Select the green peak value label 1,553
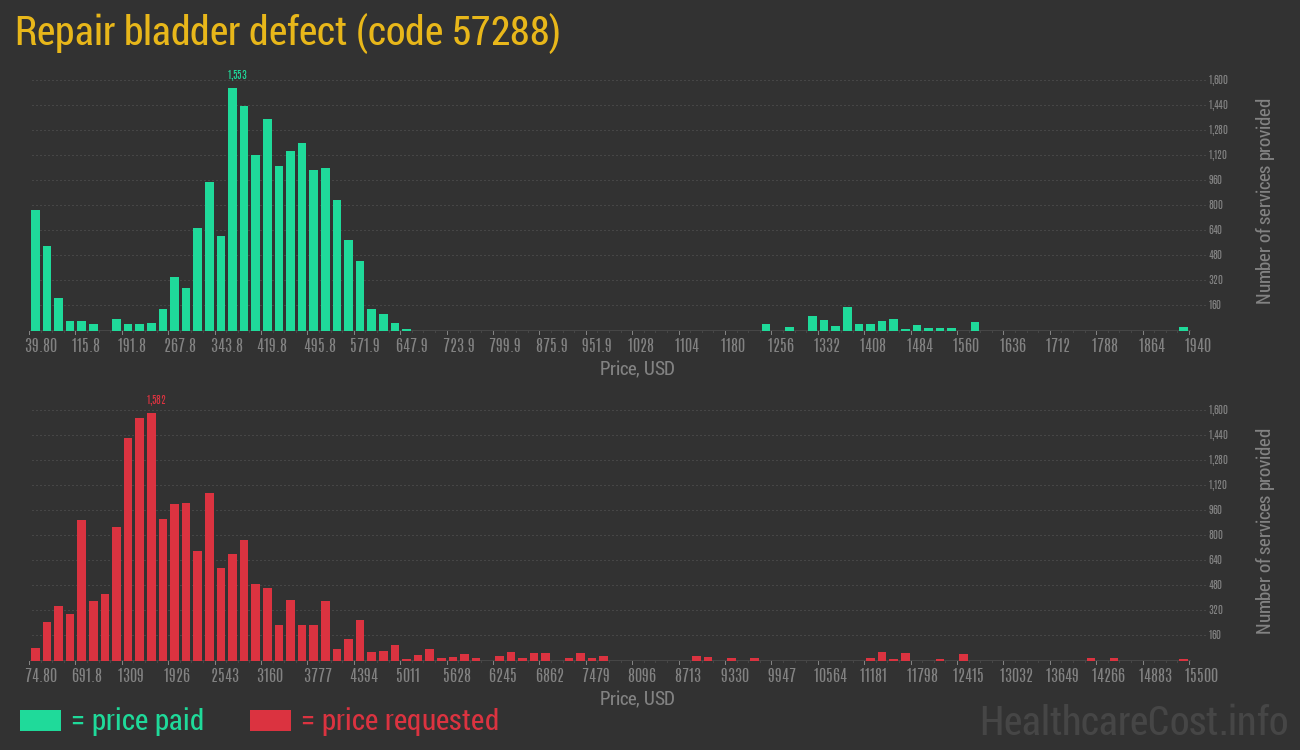Image resolution: width=1300 pixels, height=750 pixels. point(237,75)
